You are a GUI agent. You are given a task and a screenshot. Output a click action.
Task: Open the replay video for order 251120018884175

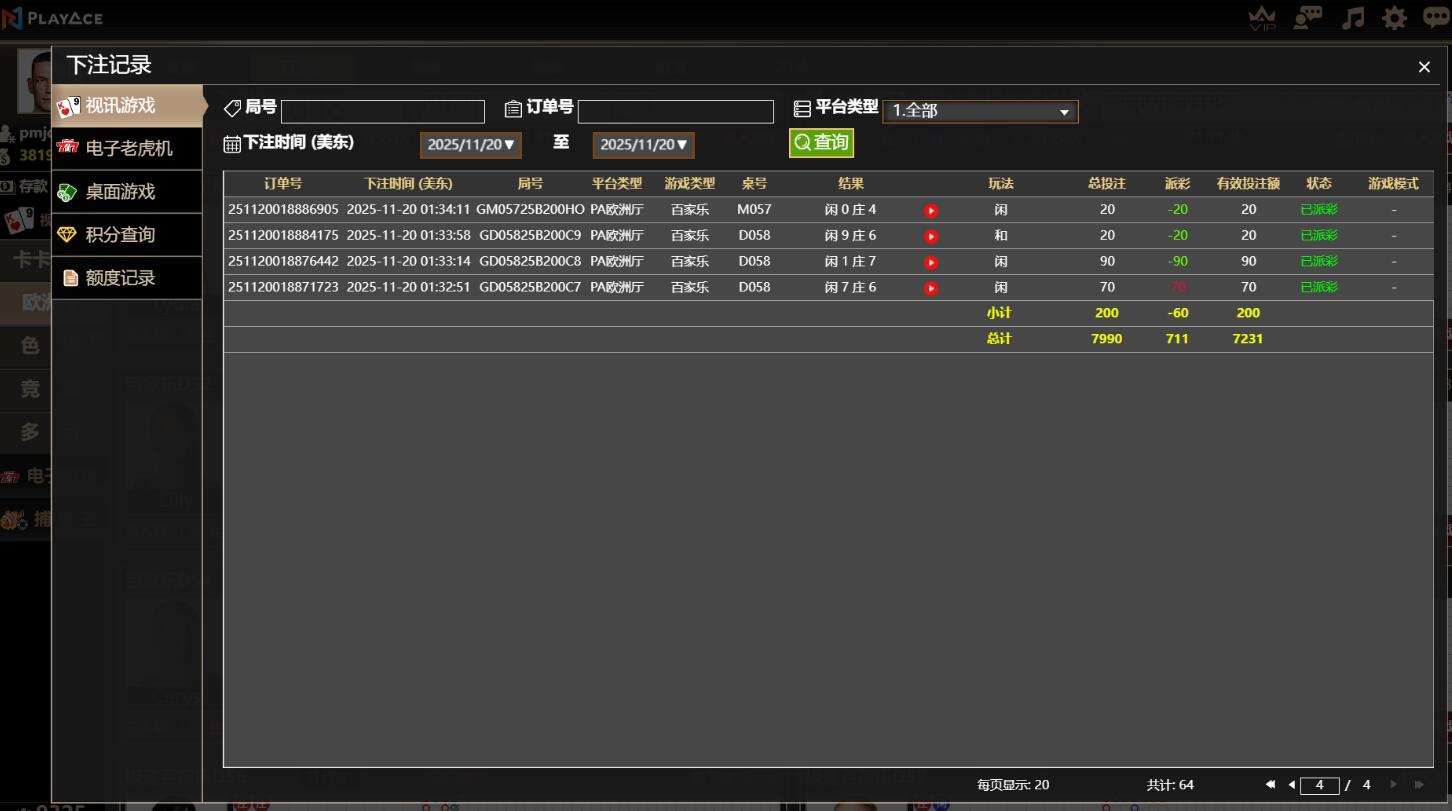point(931,237)
